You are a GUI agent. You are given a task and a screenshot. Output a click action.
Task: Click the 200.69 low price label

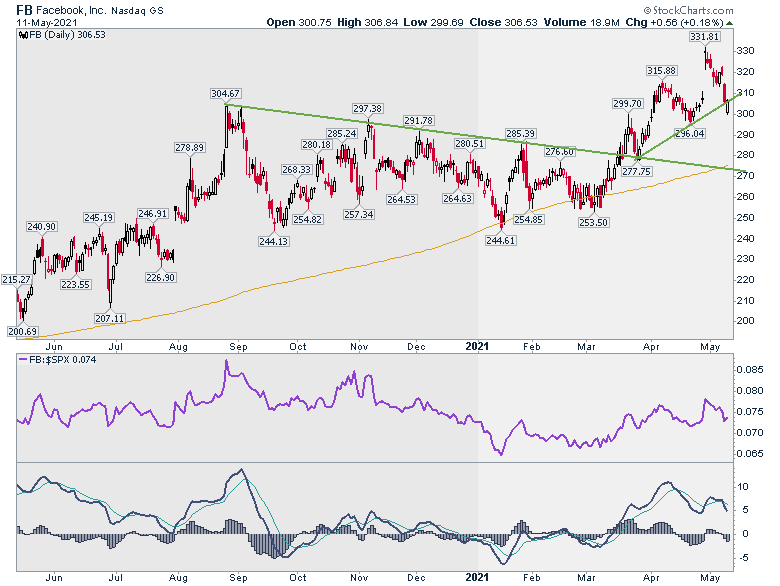point(22,331)
